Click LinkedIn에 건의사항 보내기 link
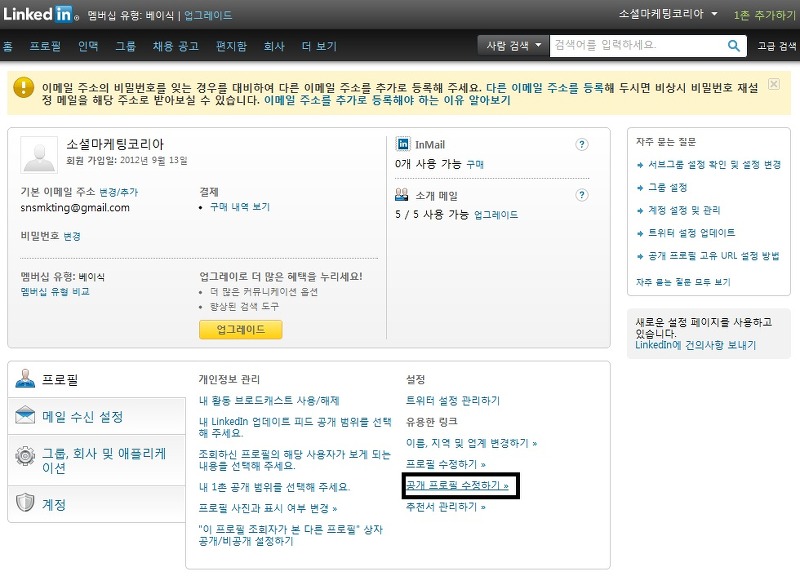800x576 pixels. 695,345
